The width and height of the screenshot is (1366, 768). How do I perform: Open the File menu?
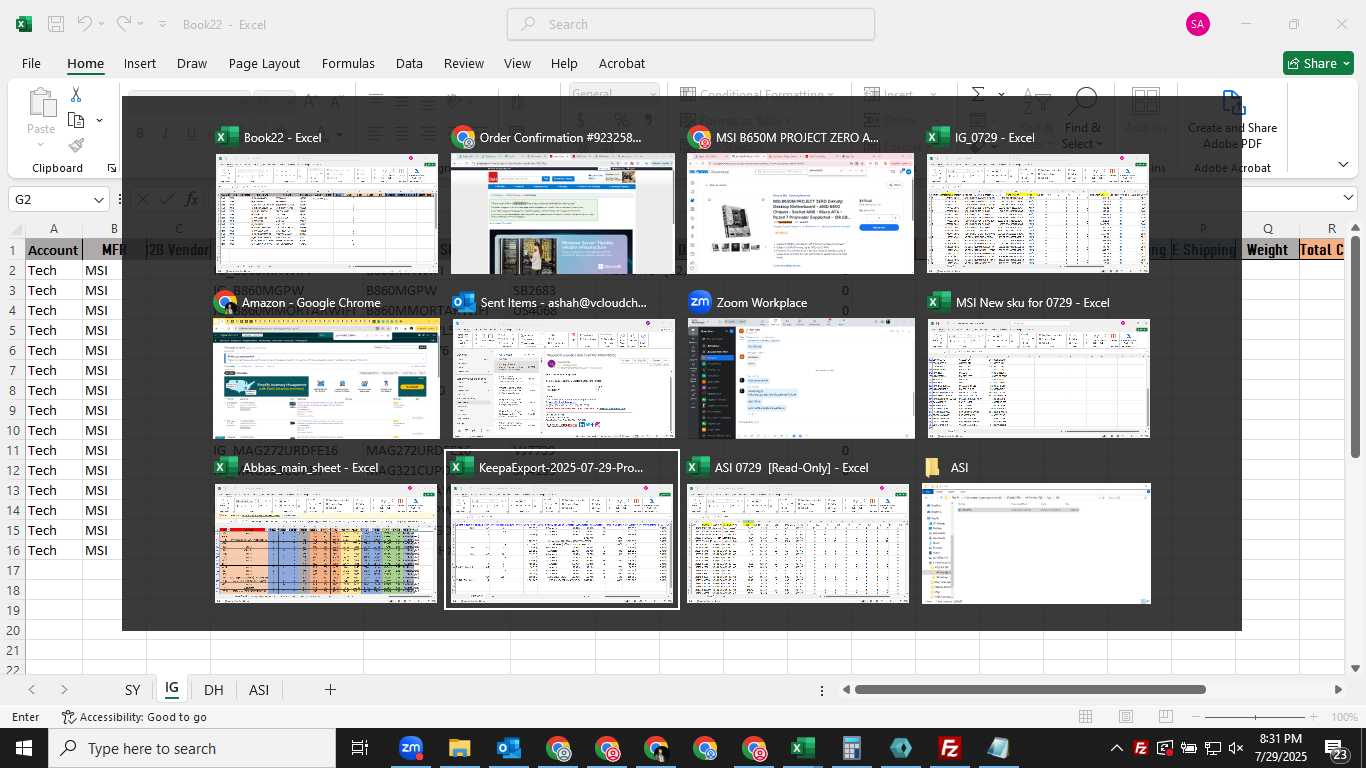click(x=31, y=63)
